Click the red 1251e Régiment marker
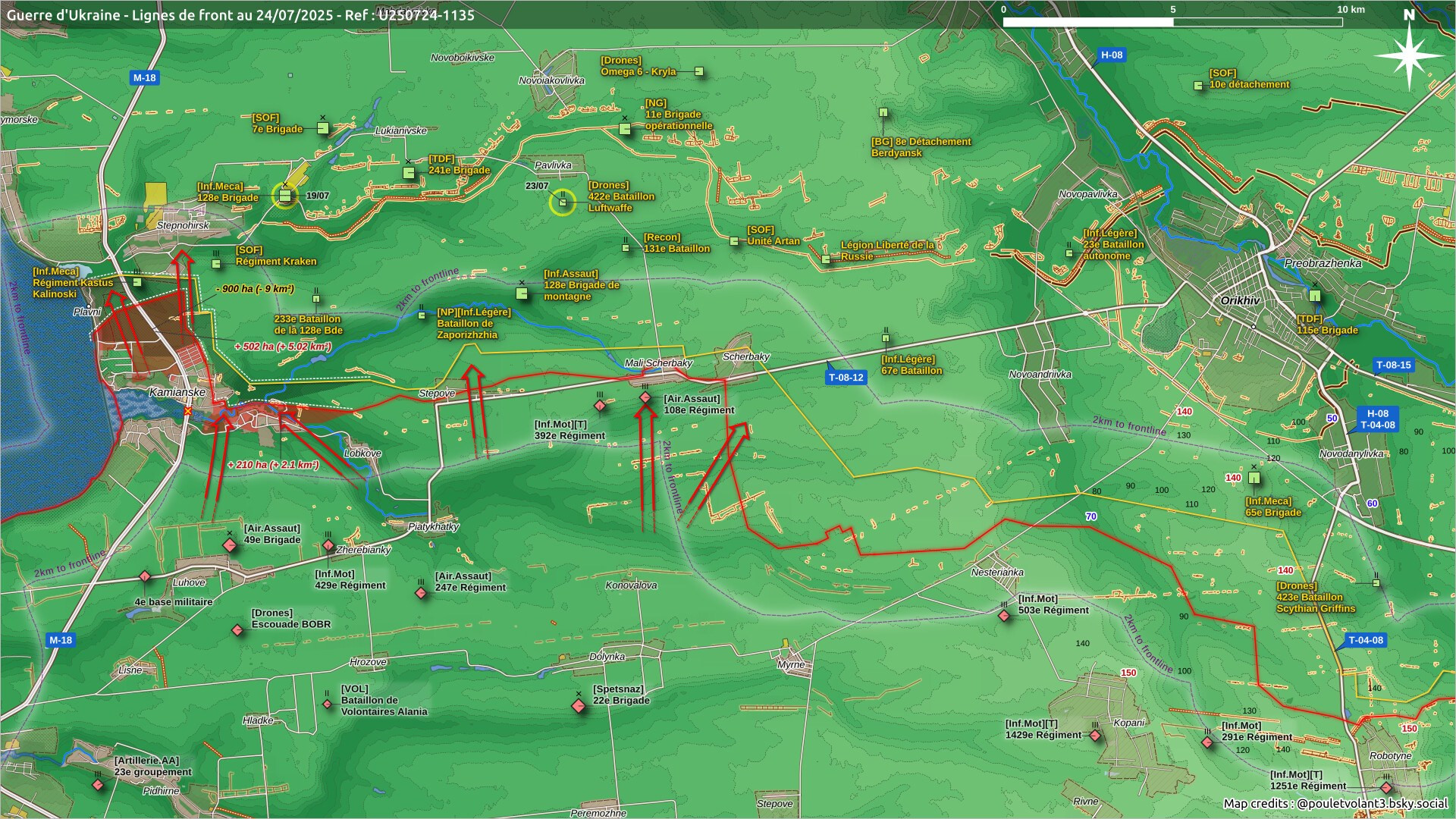Viewport: 1456px width, 819px height. point(1386,787)
